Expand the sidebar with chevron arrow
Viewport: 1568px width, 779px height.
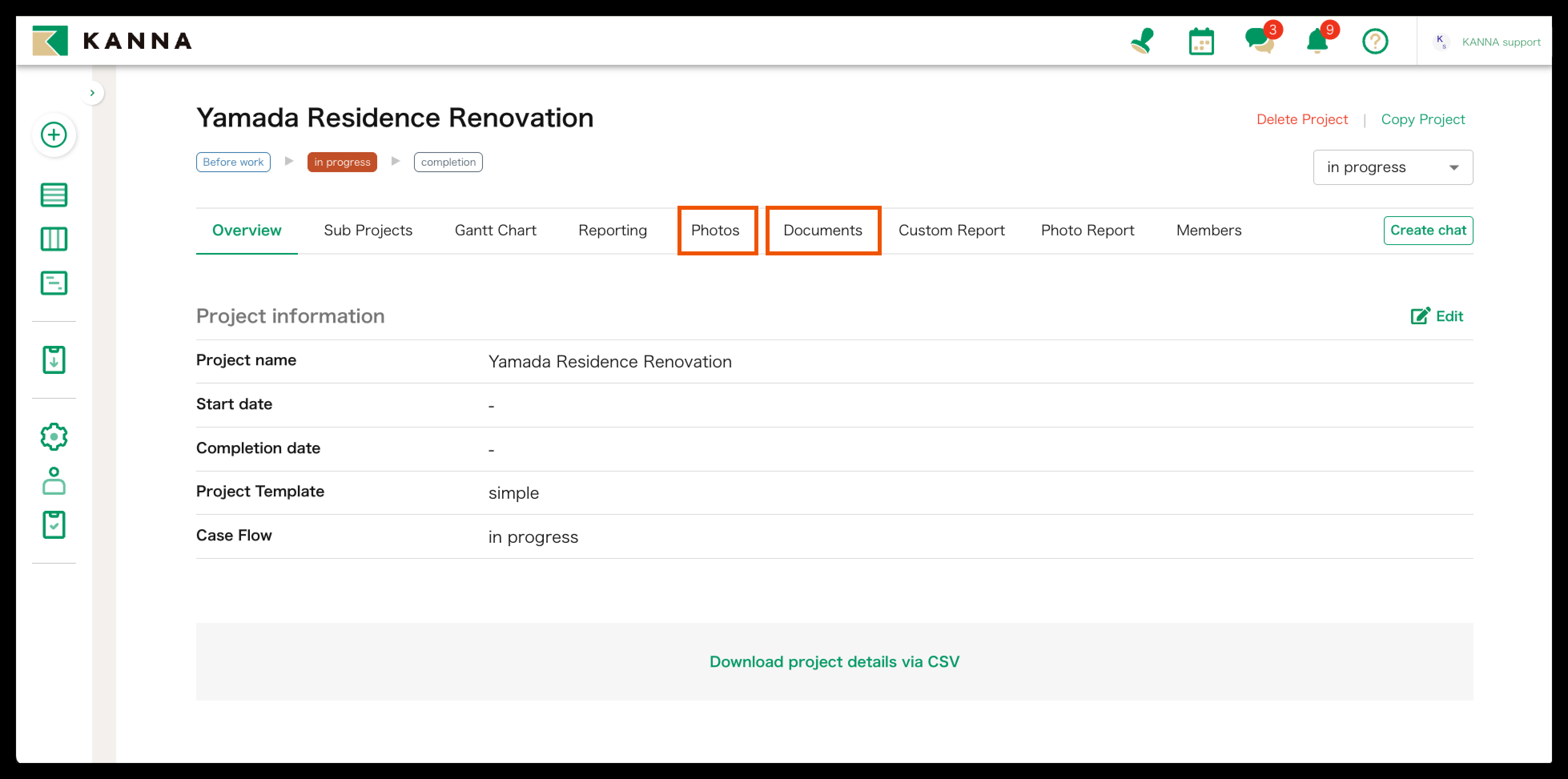click(x=92, y=93)
